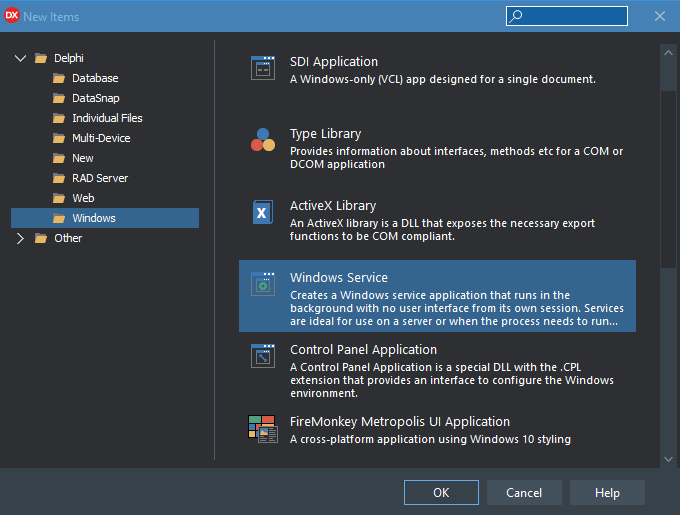The width and height of the screenshot is (680, 515).
Task: Open the RAD Server category
Action: click(100, 178)
